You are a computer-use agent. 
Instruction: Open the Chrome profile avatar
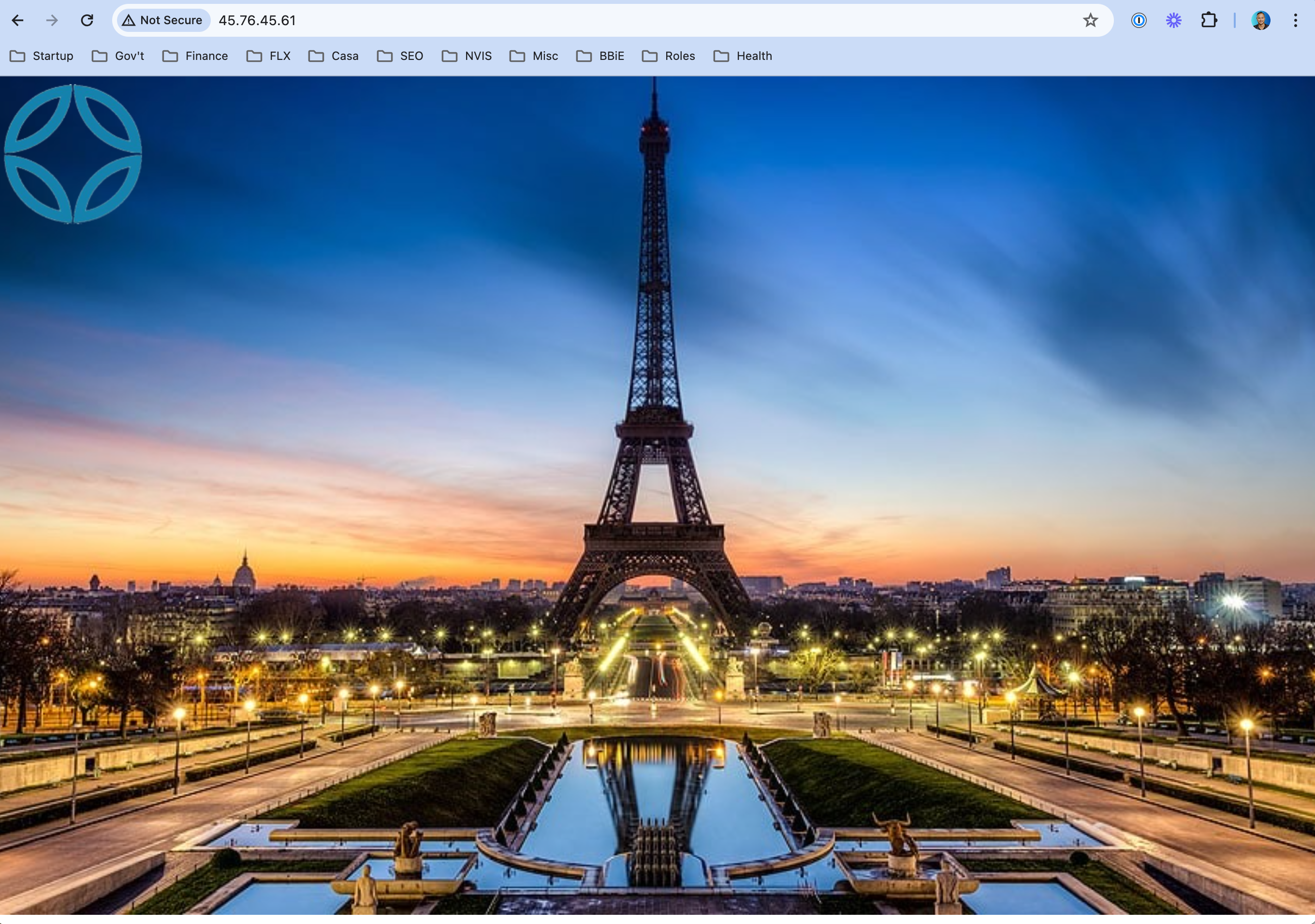[1260, 21]
